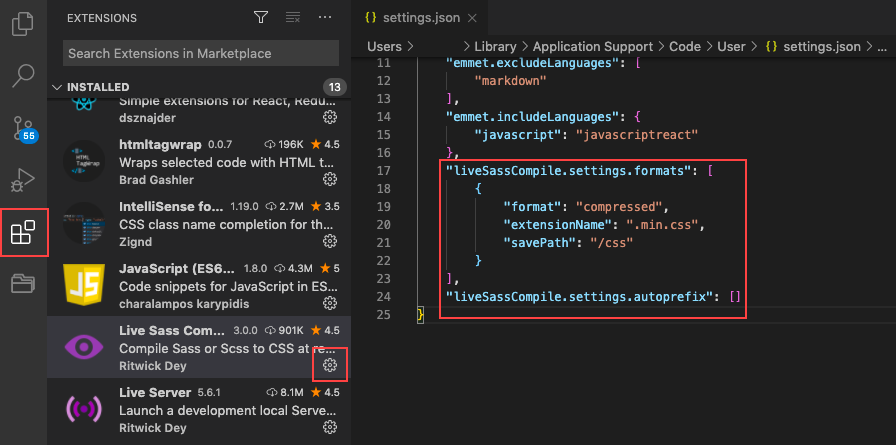This screenshot has width=896, height=445.
Task: Open the Explorer view in activity bar
Action: click(x=23, y=23)
